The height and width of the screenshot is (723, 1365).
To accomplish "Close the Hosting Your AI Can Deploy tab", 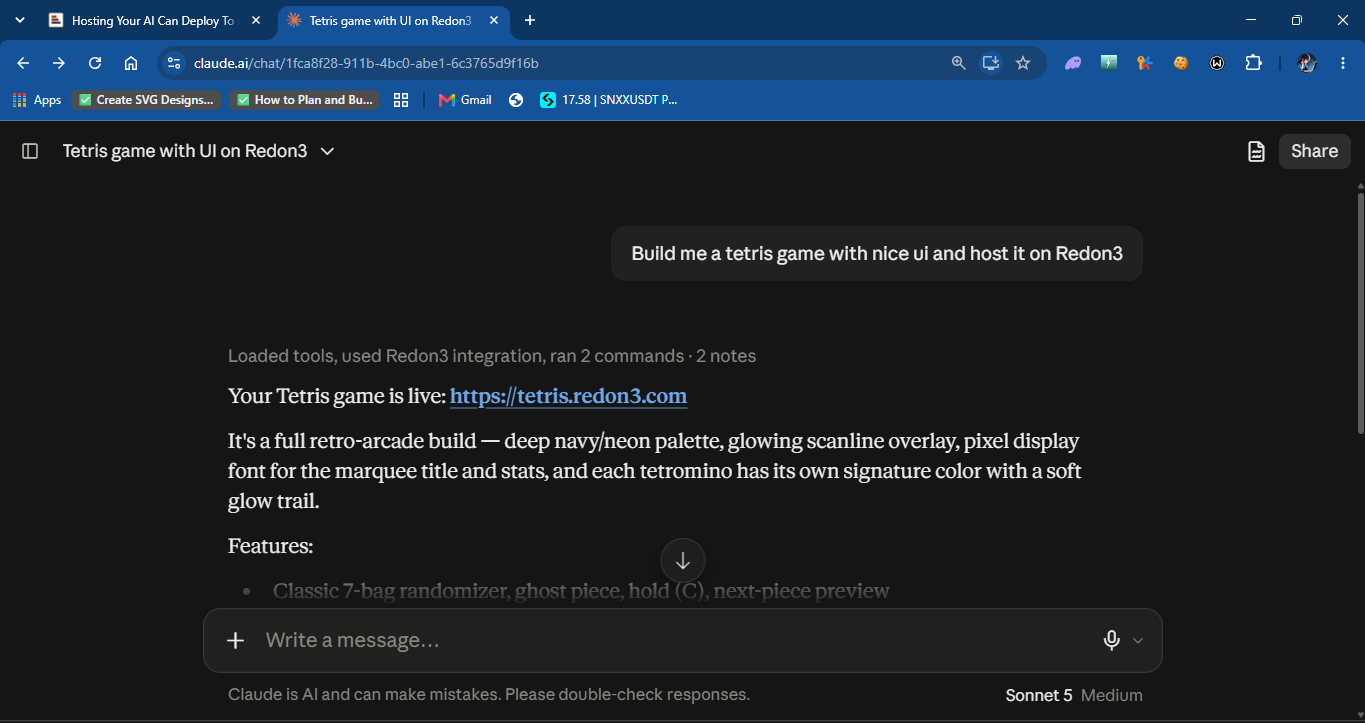I will [x=256, y=20].
